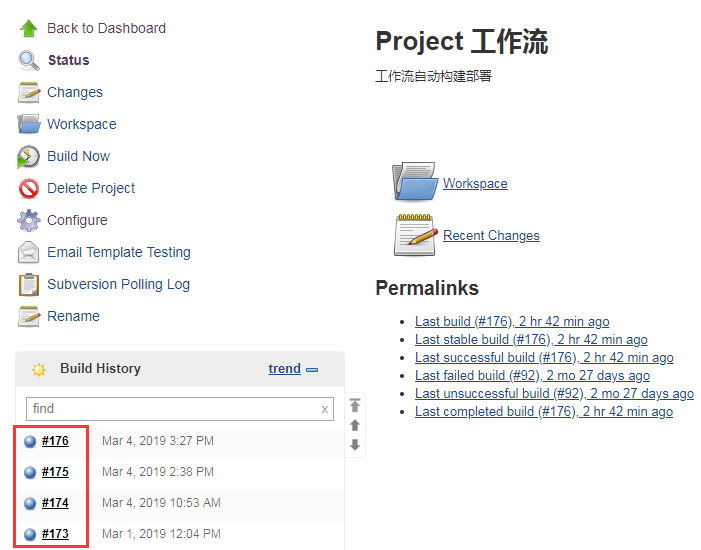This screenshot has height=550, width=701.
Task: Clear the find field with x
Action: [325, 409]
